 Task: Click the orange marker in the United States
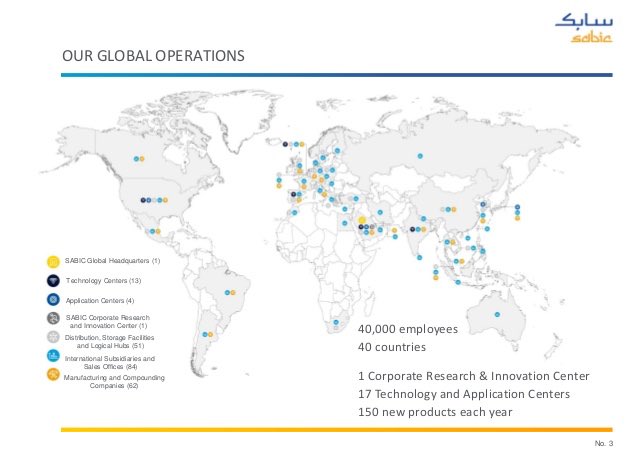pos(165,200)
